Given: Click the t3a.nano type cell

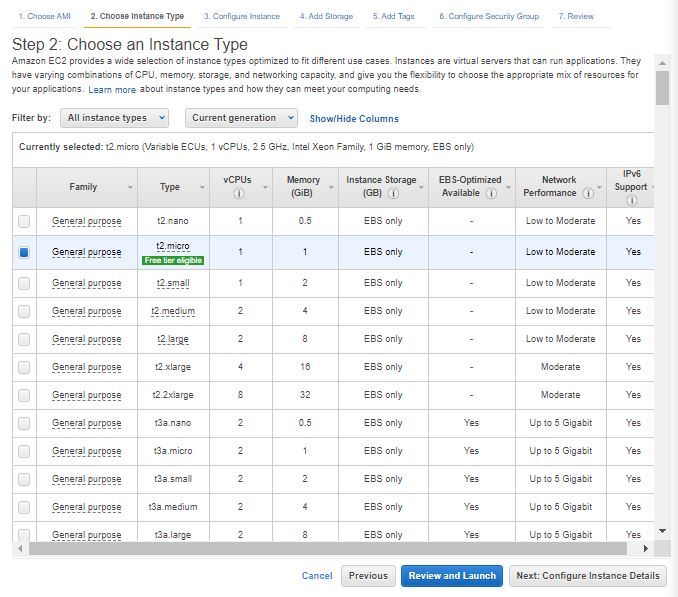Looking at the screenshot, I should (x=173, y=423).
